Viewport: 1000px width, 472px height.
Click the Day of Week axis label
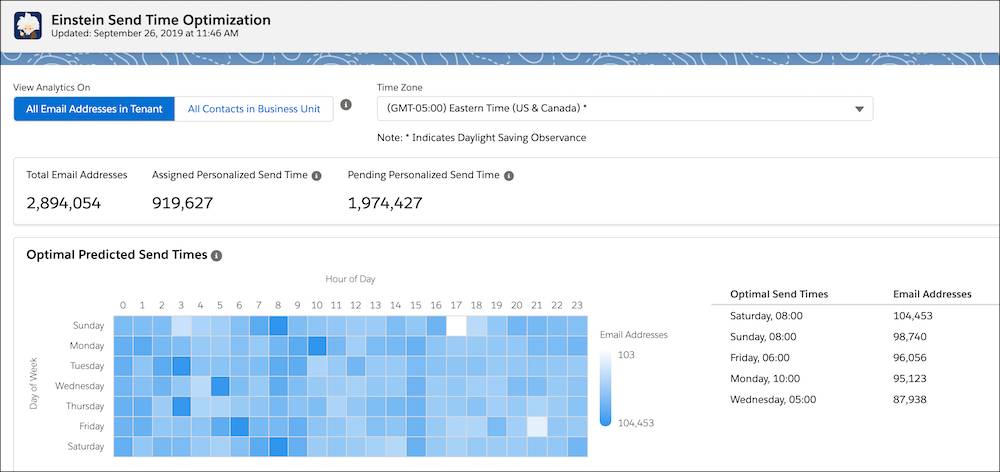click(x=34, y=386)
